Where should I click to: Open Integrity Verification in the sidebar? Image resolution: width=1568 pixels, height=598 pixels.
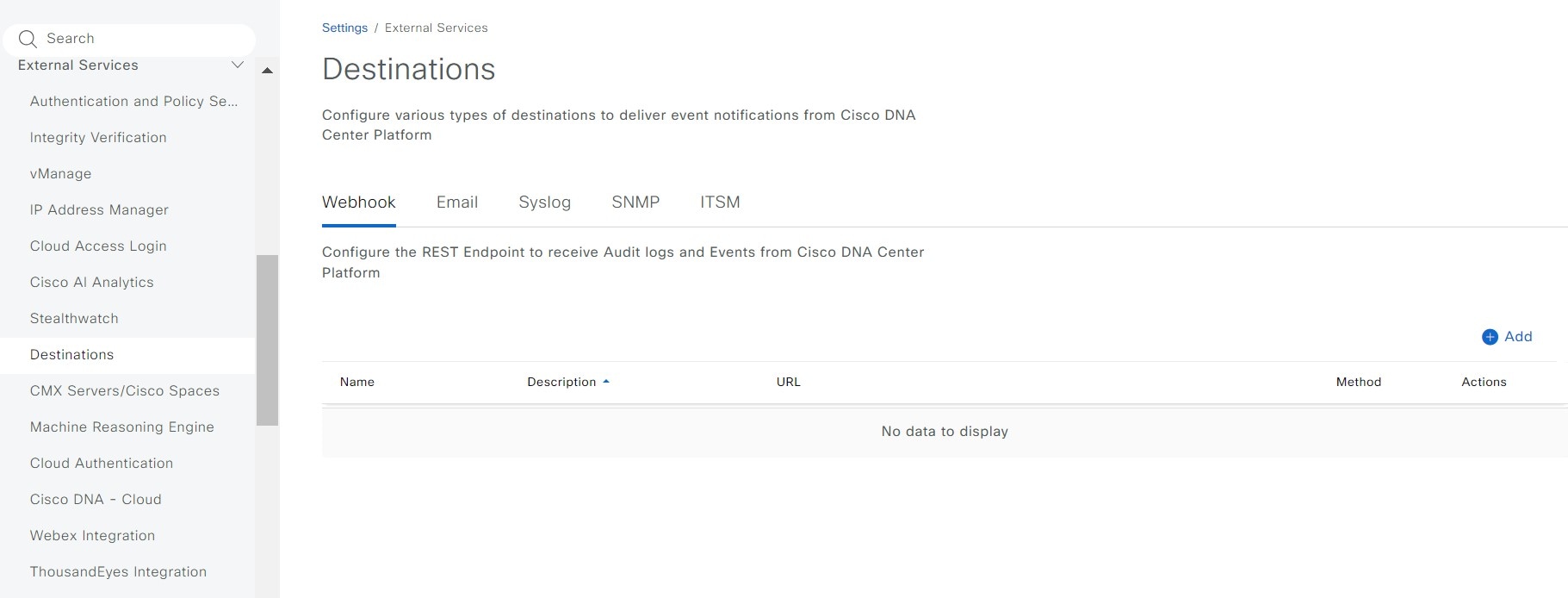(x=98, y=138)
